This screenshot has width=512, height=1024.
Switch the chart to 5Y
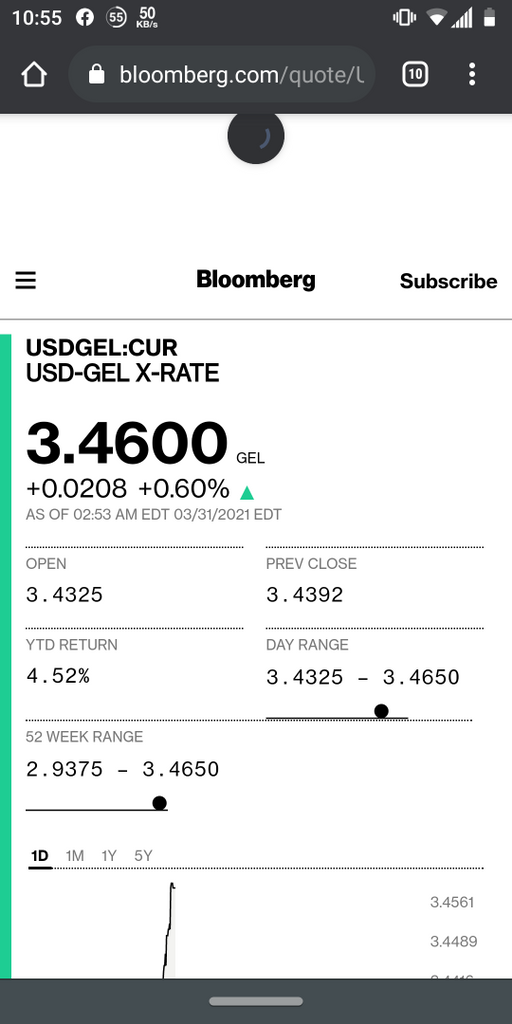tap(143, 856)
